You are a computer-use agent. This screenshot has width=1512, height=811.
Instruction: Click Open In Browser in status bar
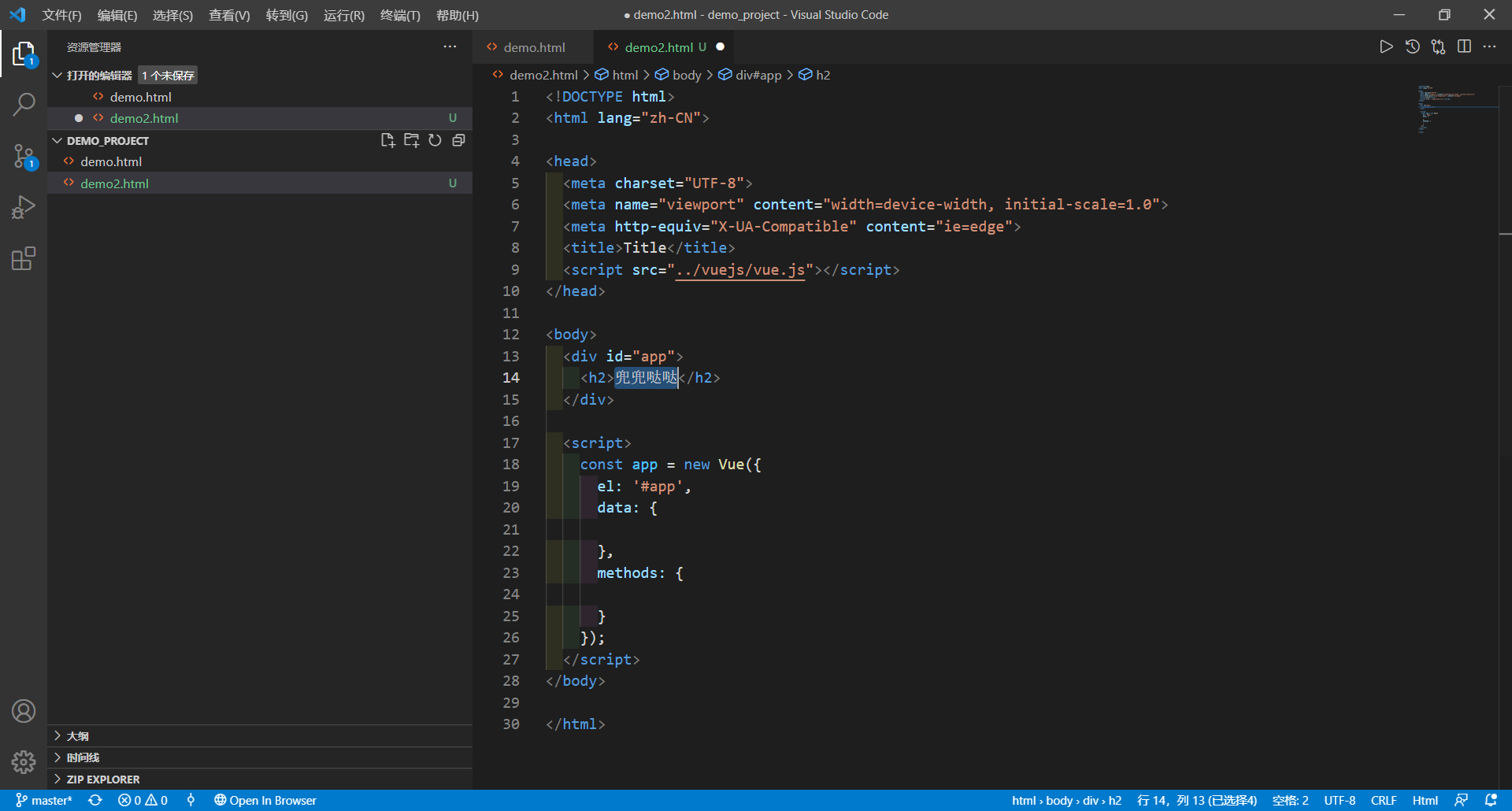(265, 800)
